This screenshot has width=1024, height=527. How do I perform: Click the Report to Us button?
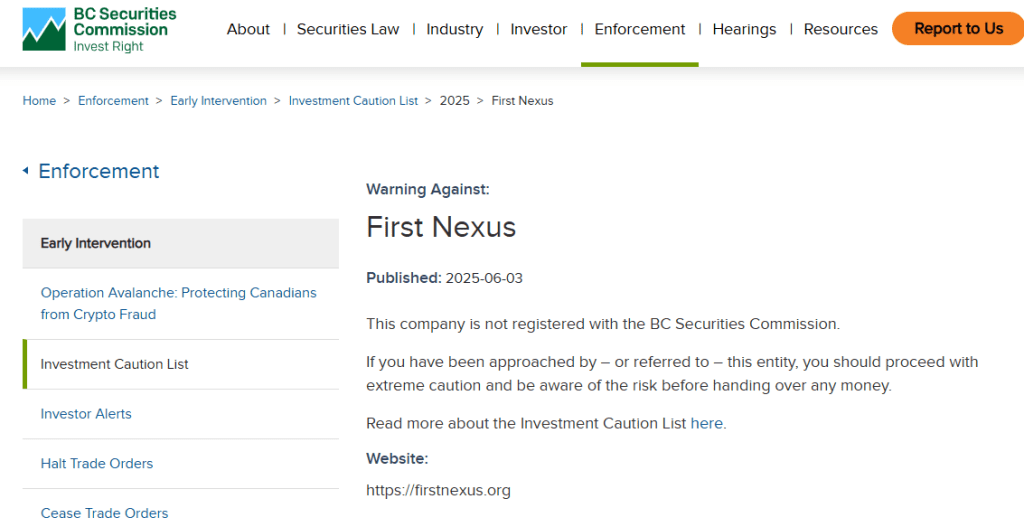(x=958, y=29)
